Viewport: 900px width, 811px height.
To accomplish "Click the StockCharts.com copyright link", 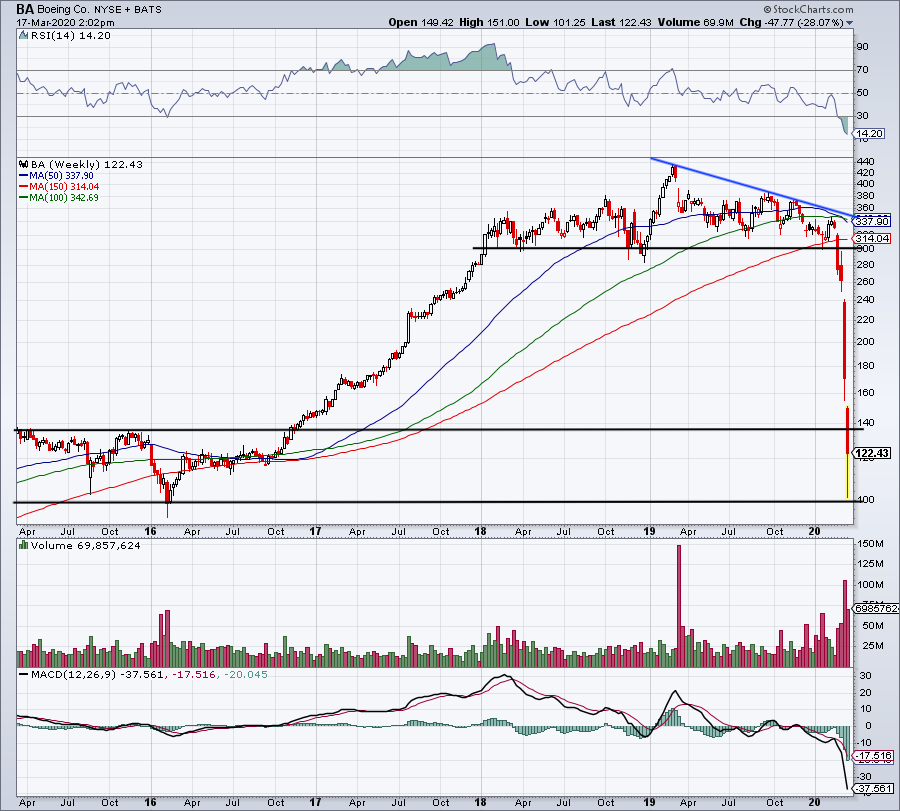I will (808, 9).
